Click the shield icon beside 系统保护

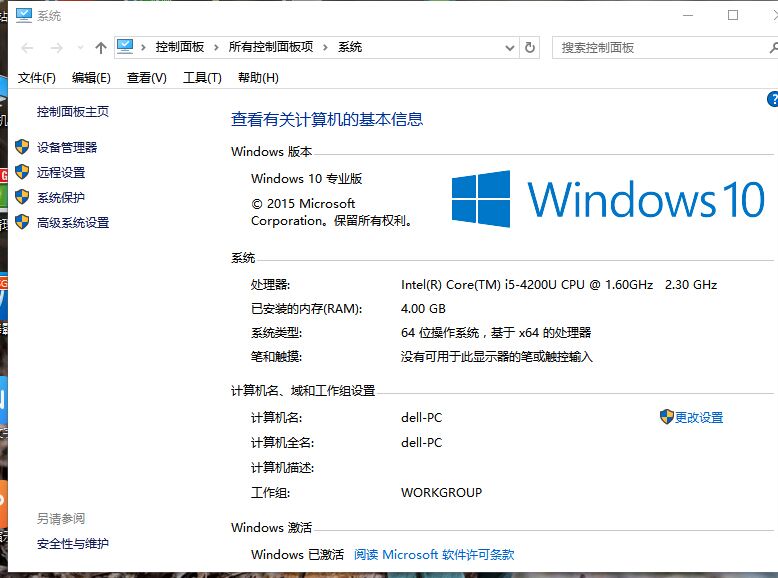click(x=22, y=197)
